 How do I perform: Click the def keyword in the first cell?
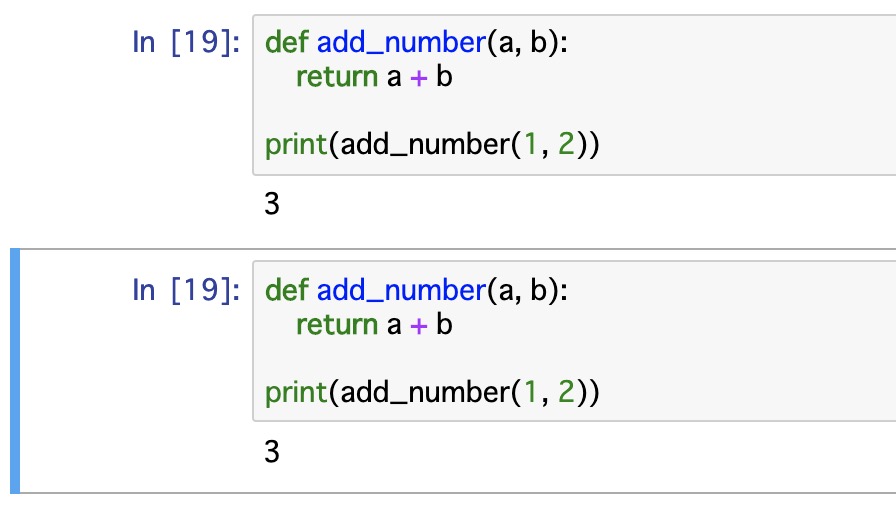click(287, 43)
